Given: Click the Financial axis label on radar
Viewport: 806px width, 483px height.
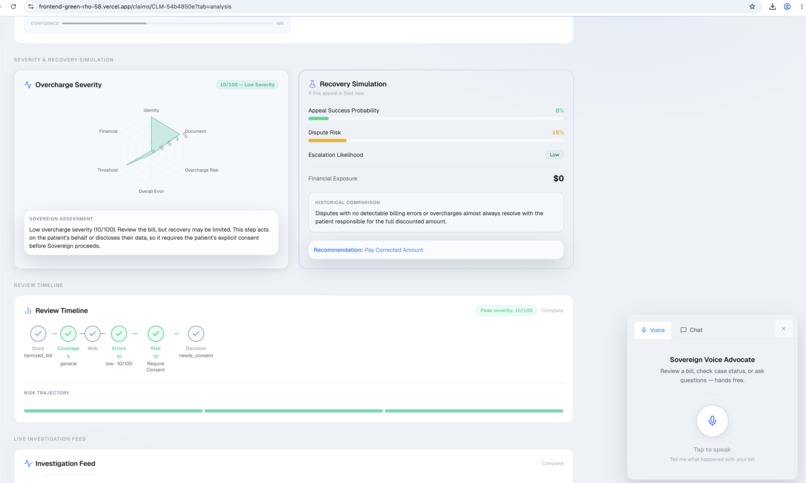Looking at the screenshot, I should coord(108,131).
